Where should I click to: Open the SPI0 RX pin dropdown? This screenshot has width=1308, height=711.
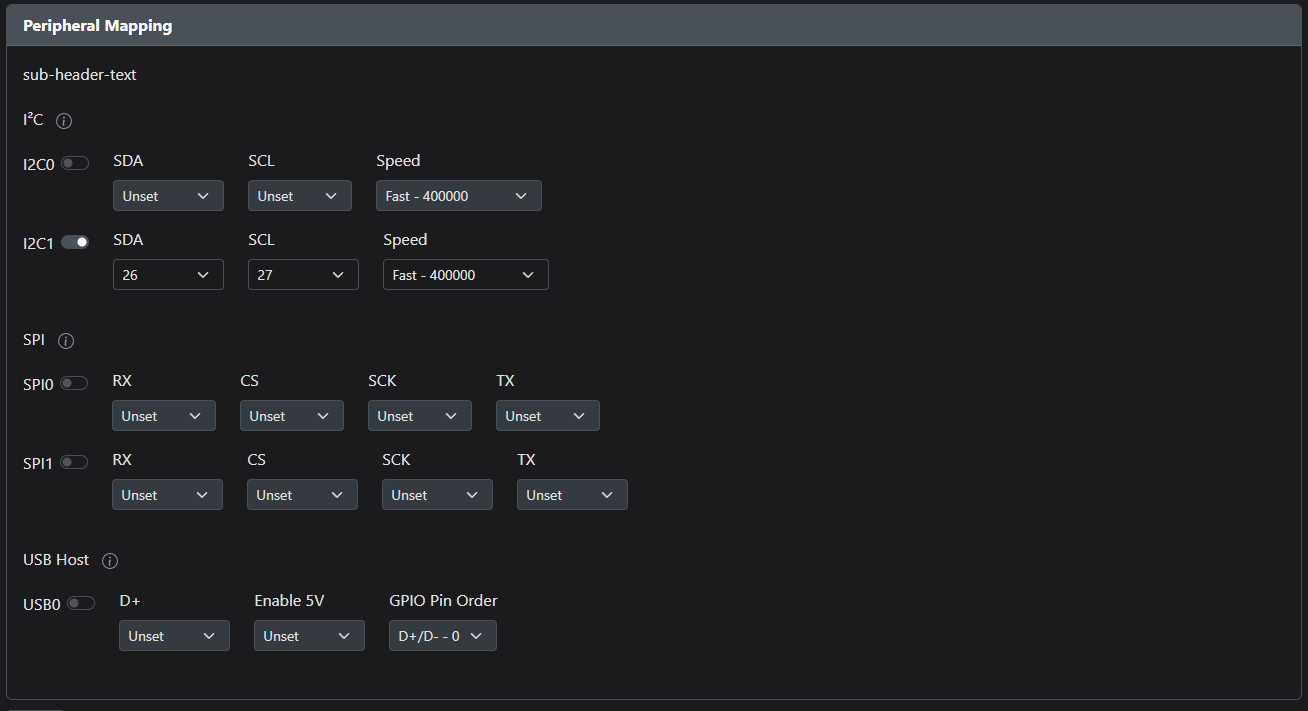pyautogui.click(x=164, y=416)
